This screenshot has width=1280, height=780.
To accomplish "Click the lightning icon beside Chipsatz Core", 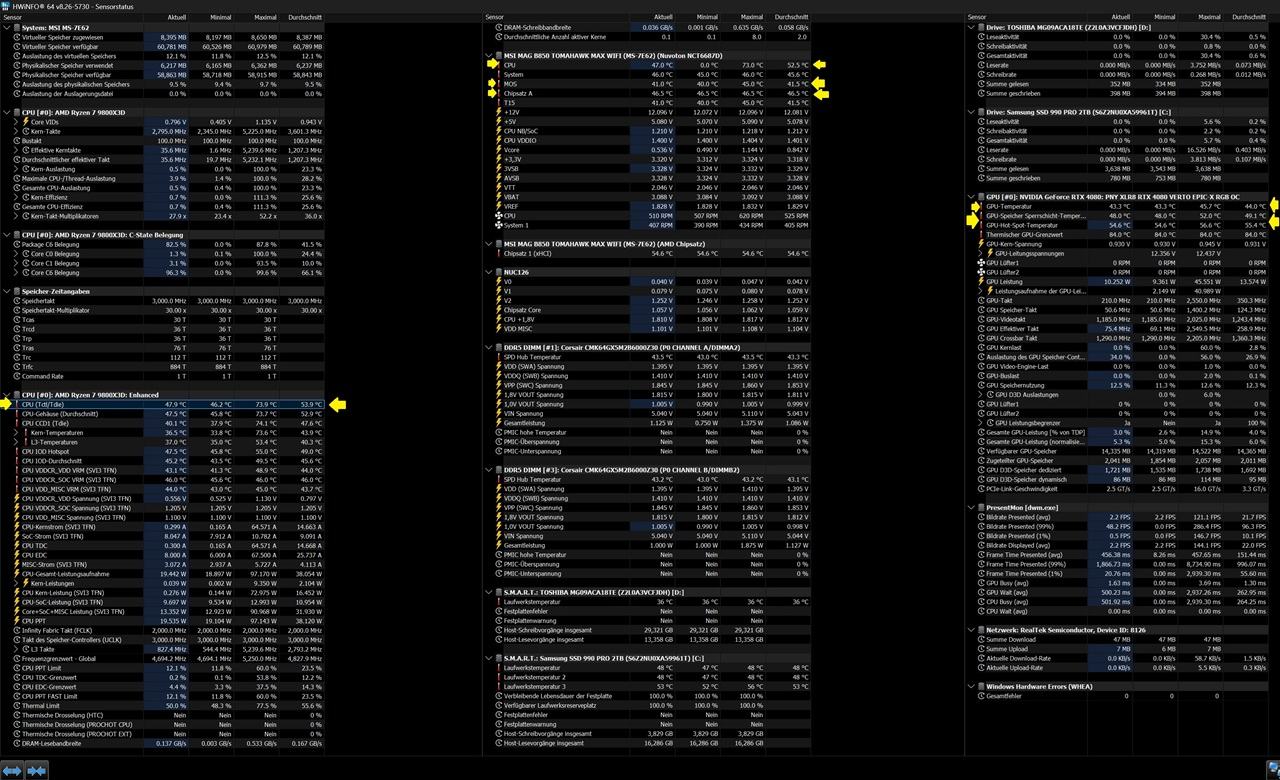I will click(497, 310).
